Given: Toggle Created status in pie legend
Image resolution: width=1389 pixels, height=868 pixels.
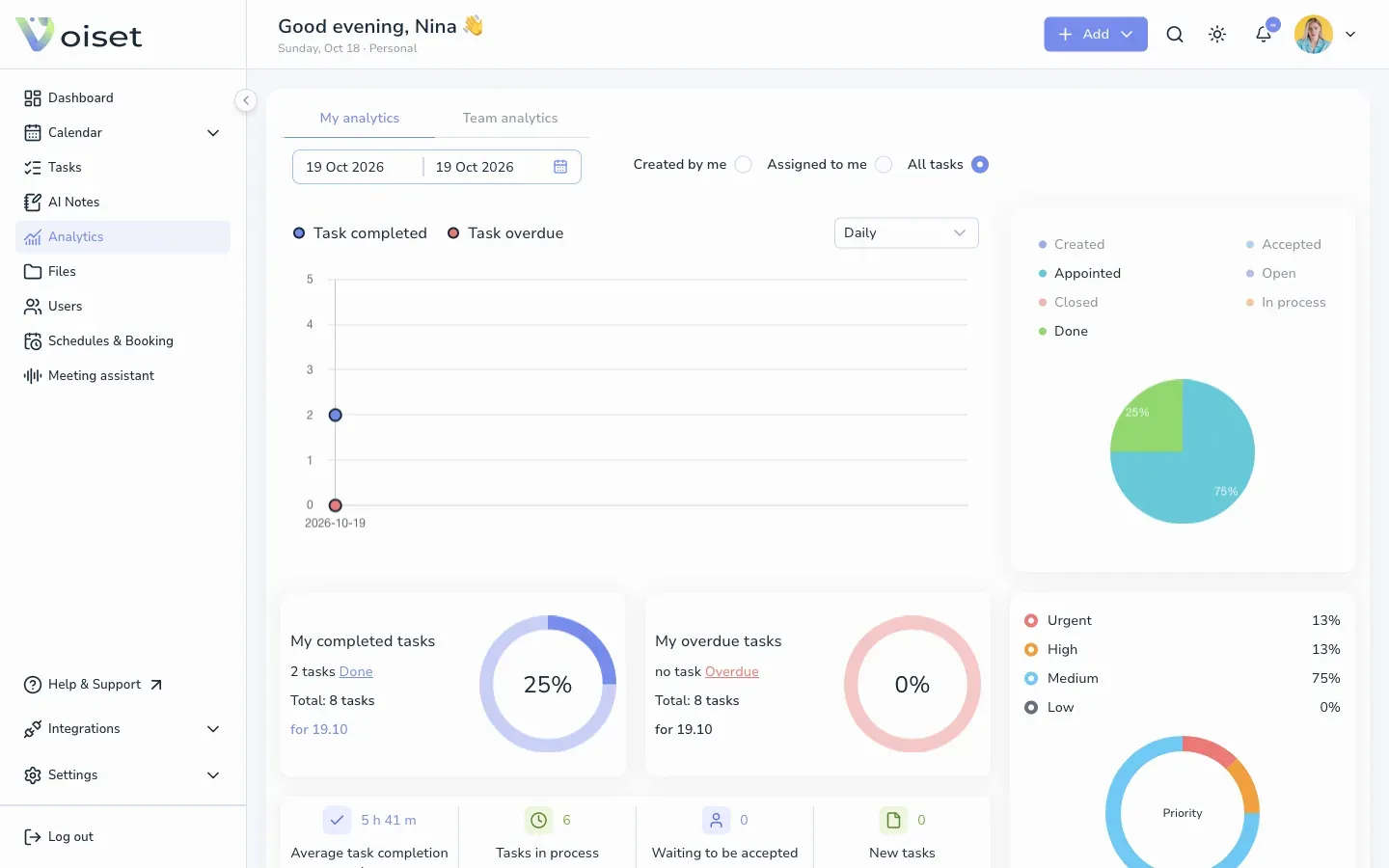Looking at the screenshot, I should (1072, 245).
